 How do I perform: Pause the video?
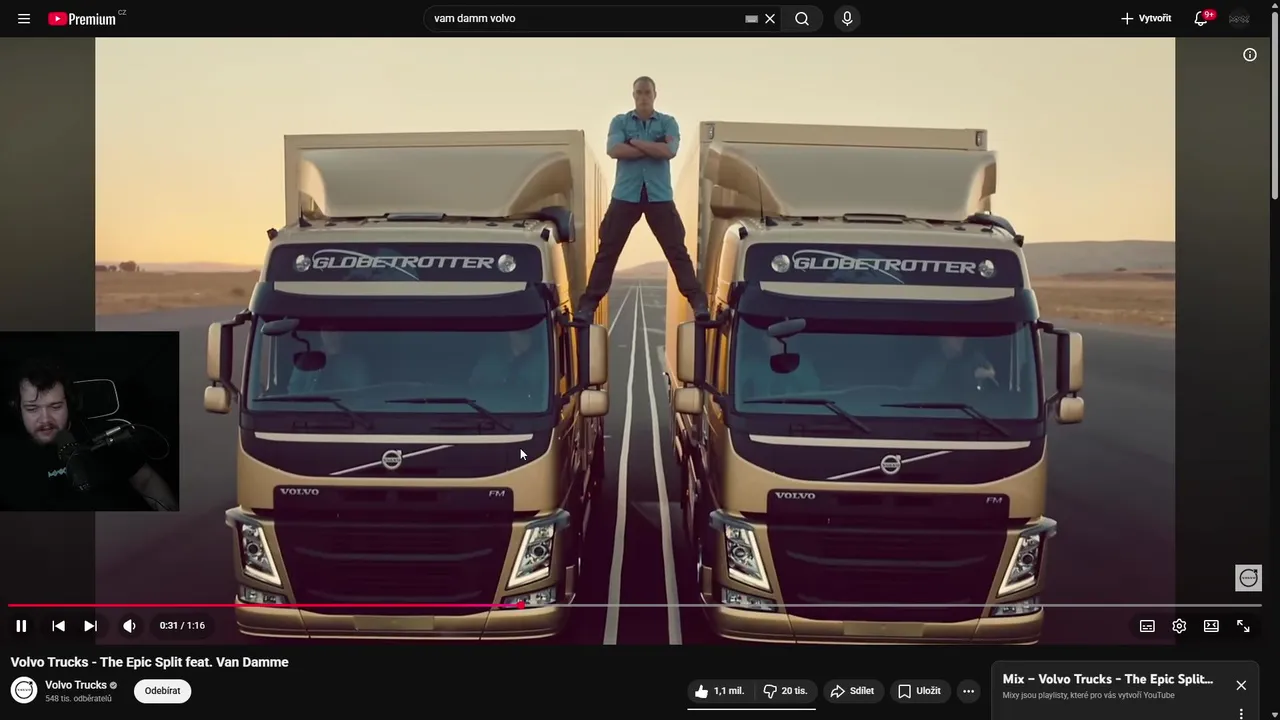click(x=21, y=626)
